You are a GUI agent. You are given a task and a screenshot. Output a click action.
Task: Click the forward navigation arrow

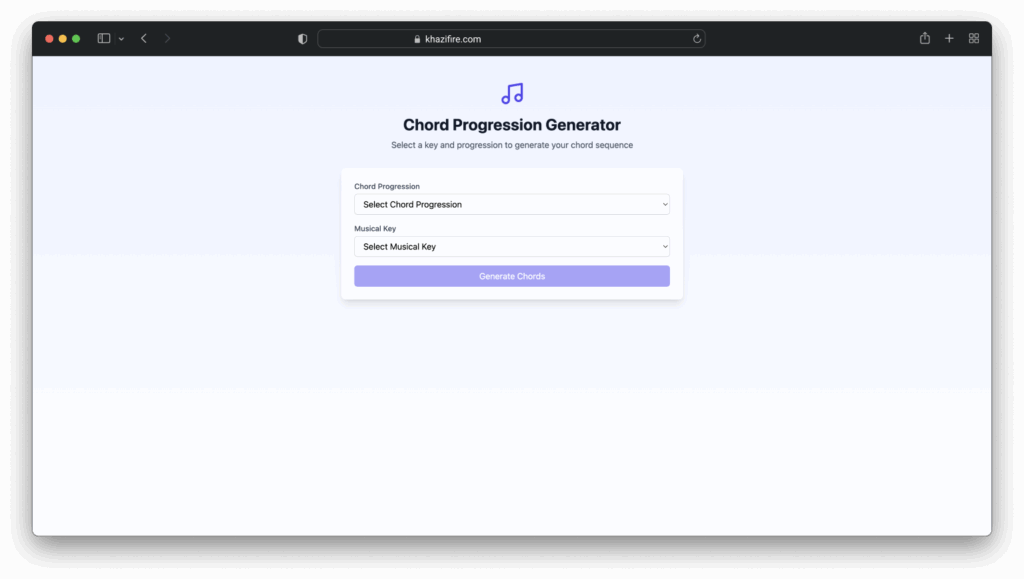pos(167,39)
